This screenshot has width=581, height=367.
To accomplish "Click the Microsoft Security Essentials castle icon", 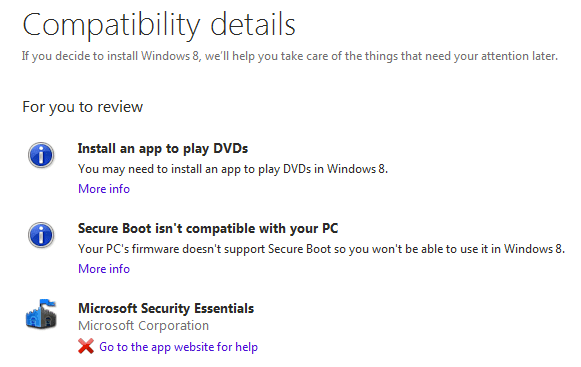I will [41, 314].
